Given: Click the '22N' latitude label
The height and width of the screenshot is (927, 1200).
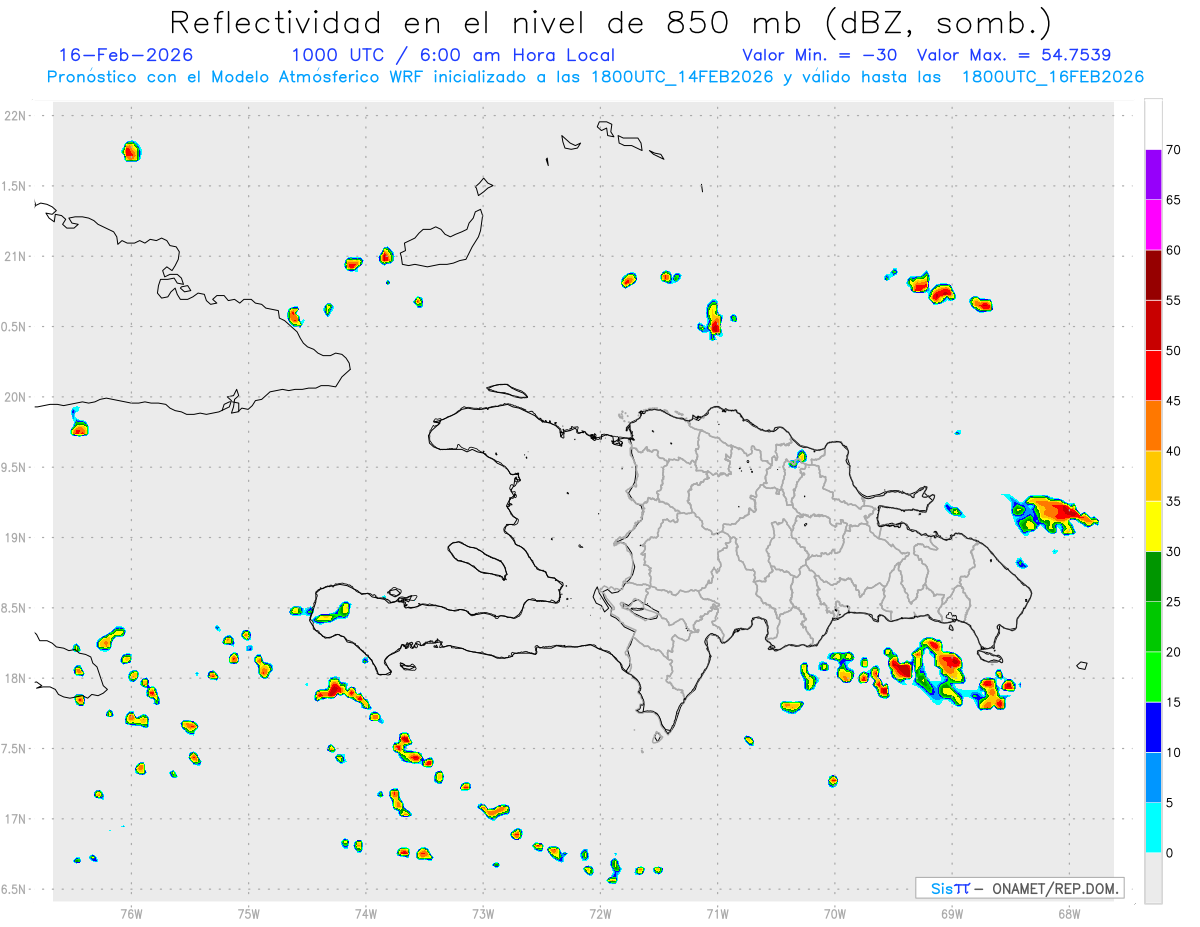Looking at the screenshot, I should tap(15, 116).
